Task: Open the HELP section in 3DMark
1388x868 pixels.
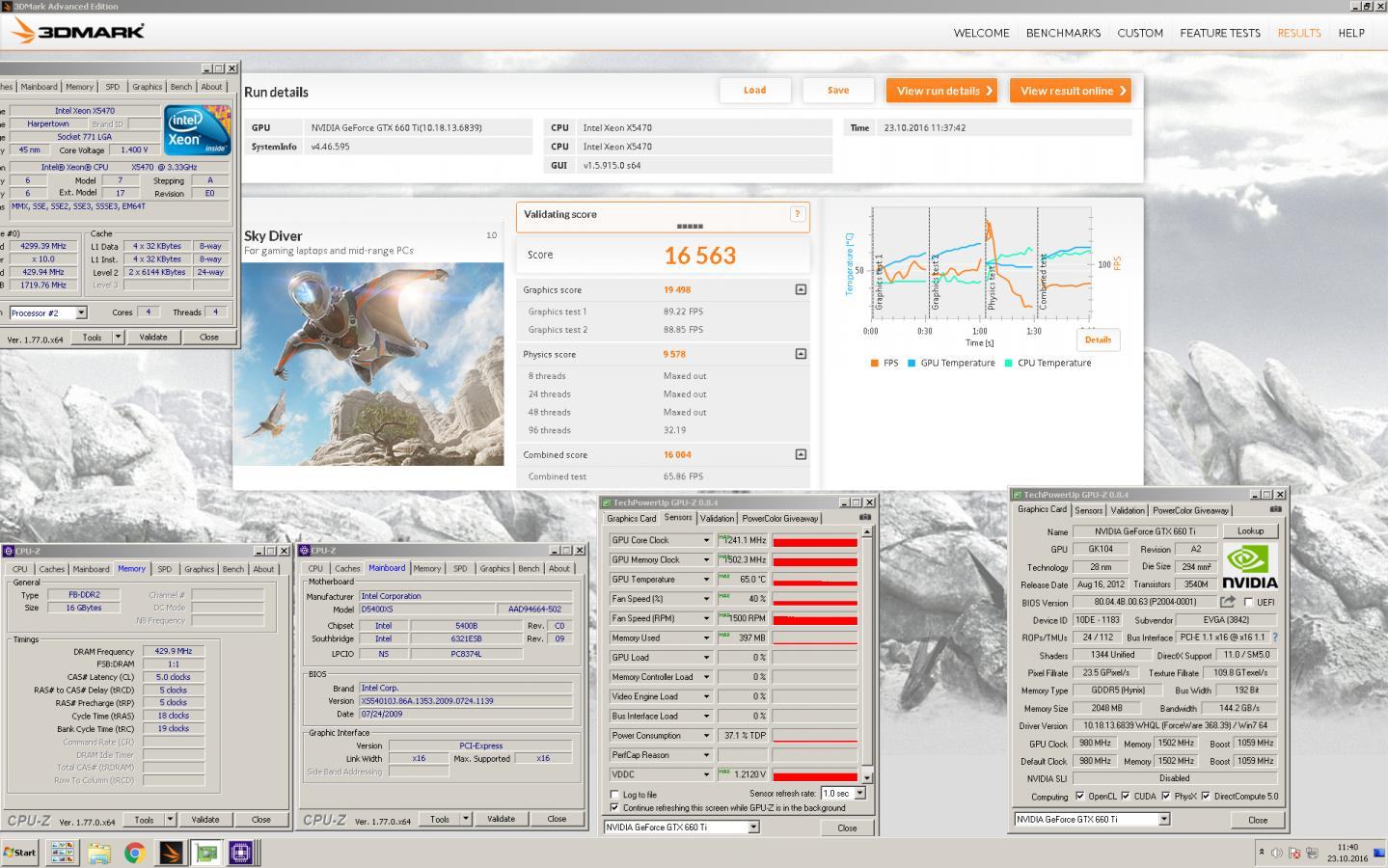Action: pos(1351,33)
